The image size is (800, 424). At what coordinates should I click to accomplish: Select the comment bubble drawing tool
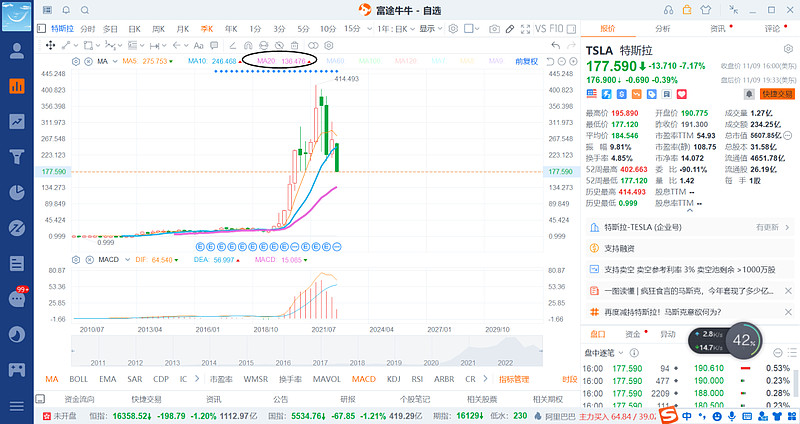point(214,45)
